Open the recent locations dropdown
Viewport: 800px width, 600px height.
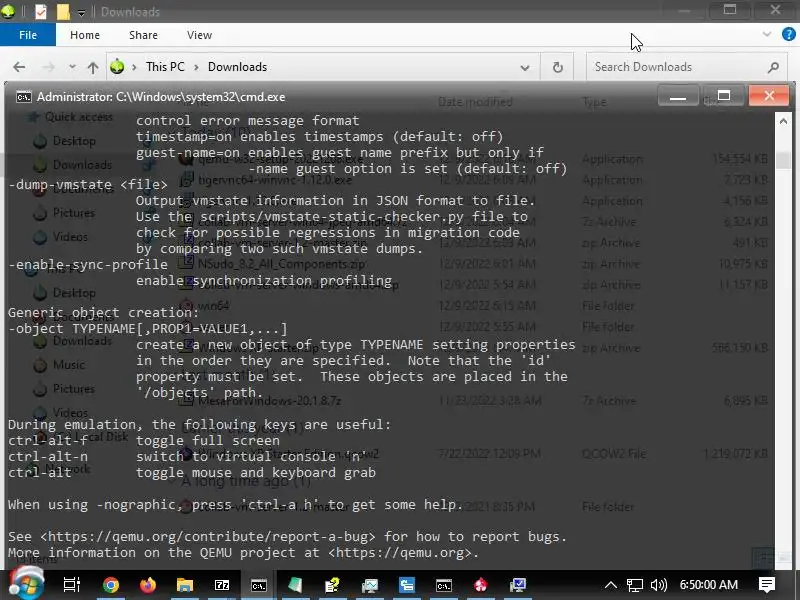tap(72, 67)
